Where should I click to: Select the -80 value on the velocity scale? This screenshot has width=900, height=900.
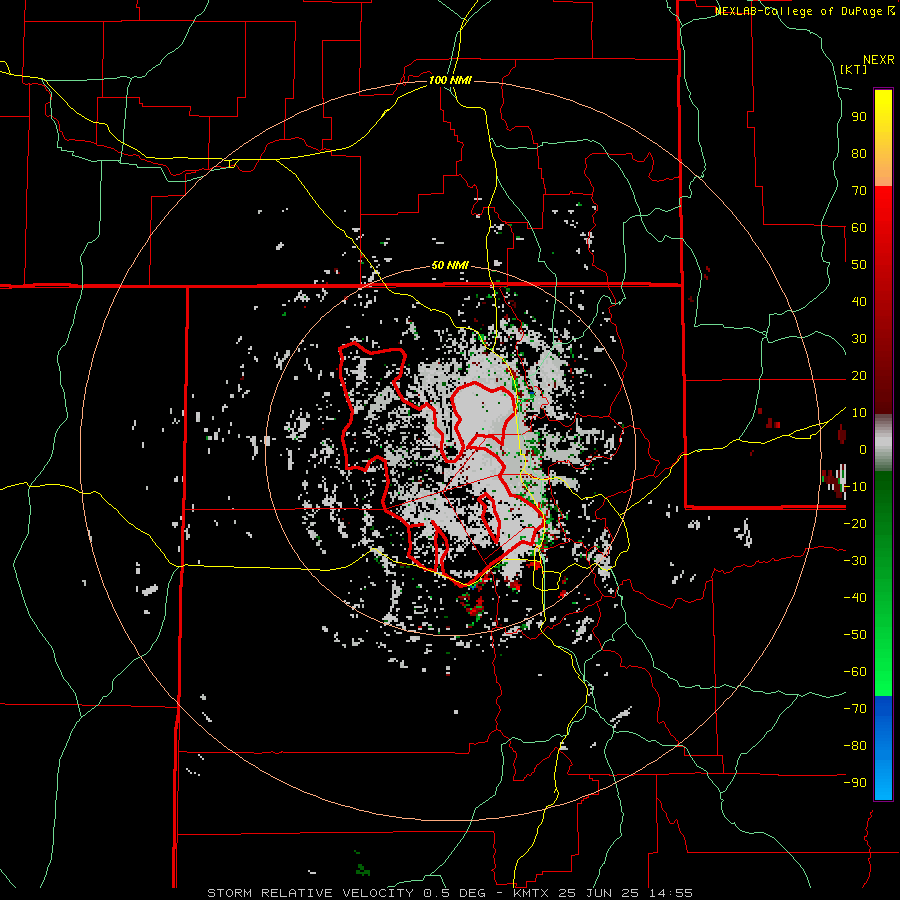point(855,746)
